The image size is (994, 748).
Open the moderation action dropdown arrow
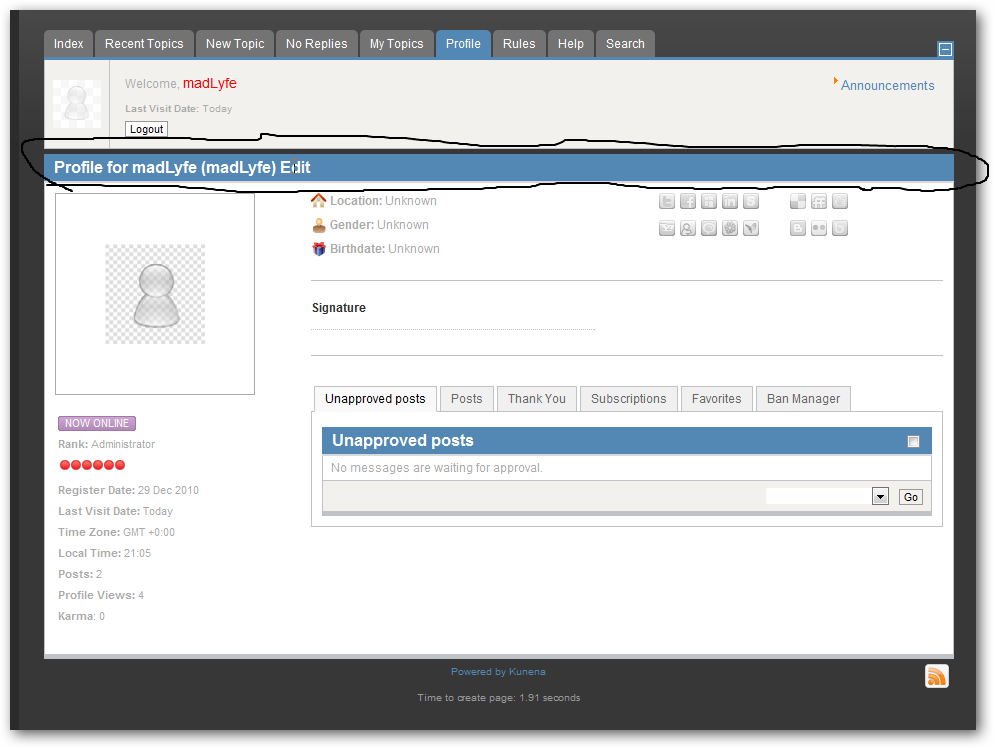point(881,496)
